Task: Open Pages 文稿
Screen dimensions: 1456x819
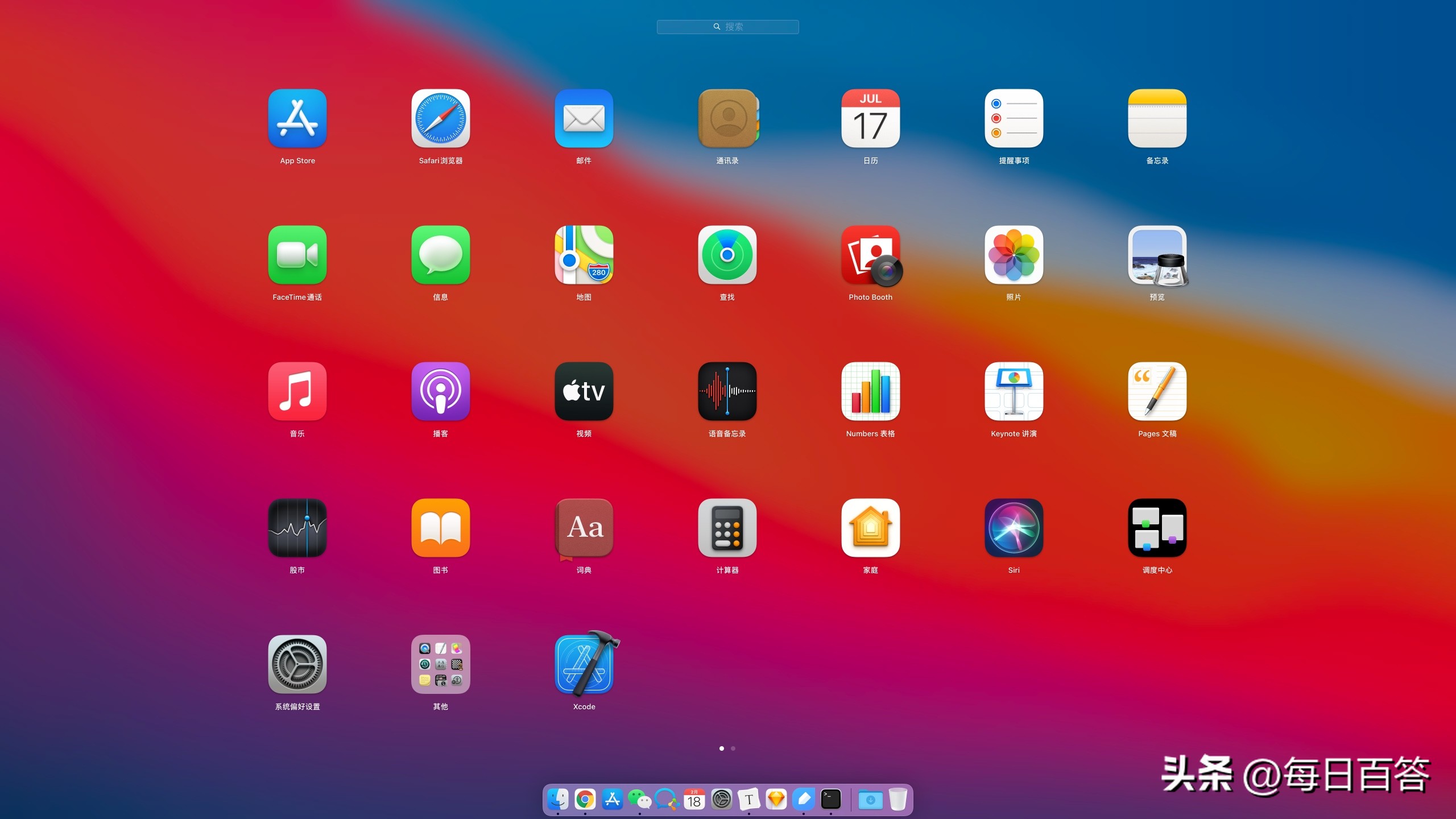Action: tap(1157, 392)
